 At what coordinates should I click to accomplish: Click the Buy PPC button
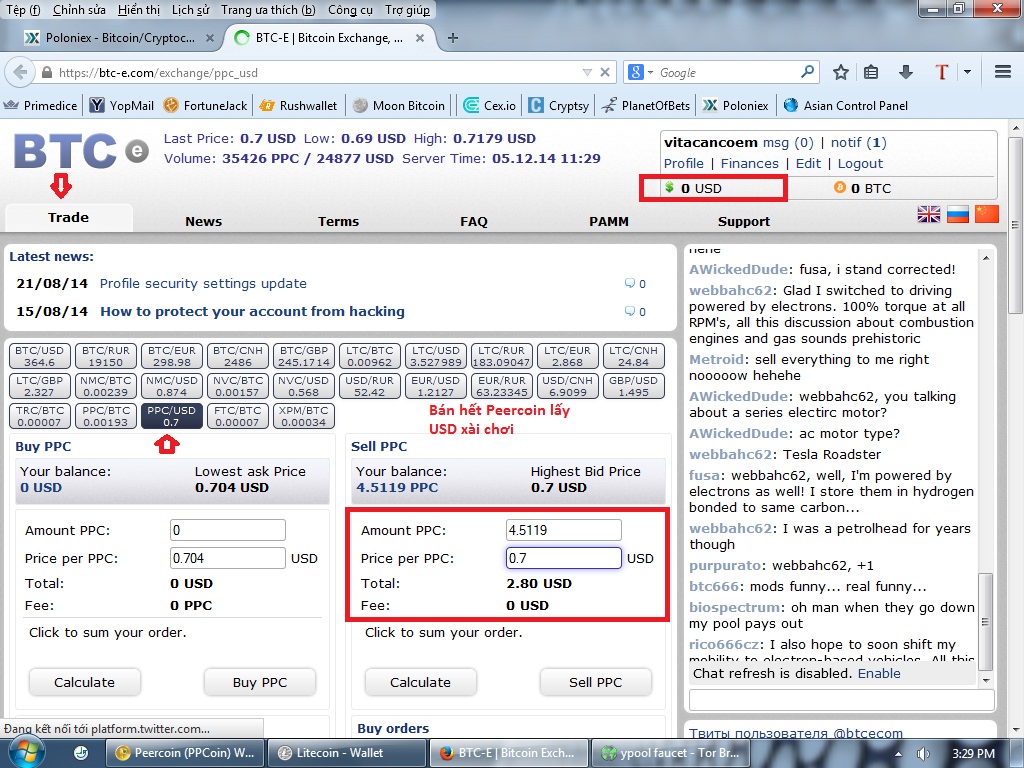pos(260,682)
